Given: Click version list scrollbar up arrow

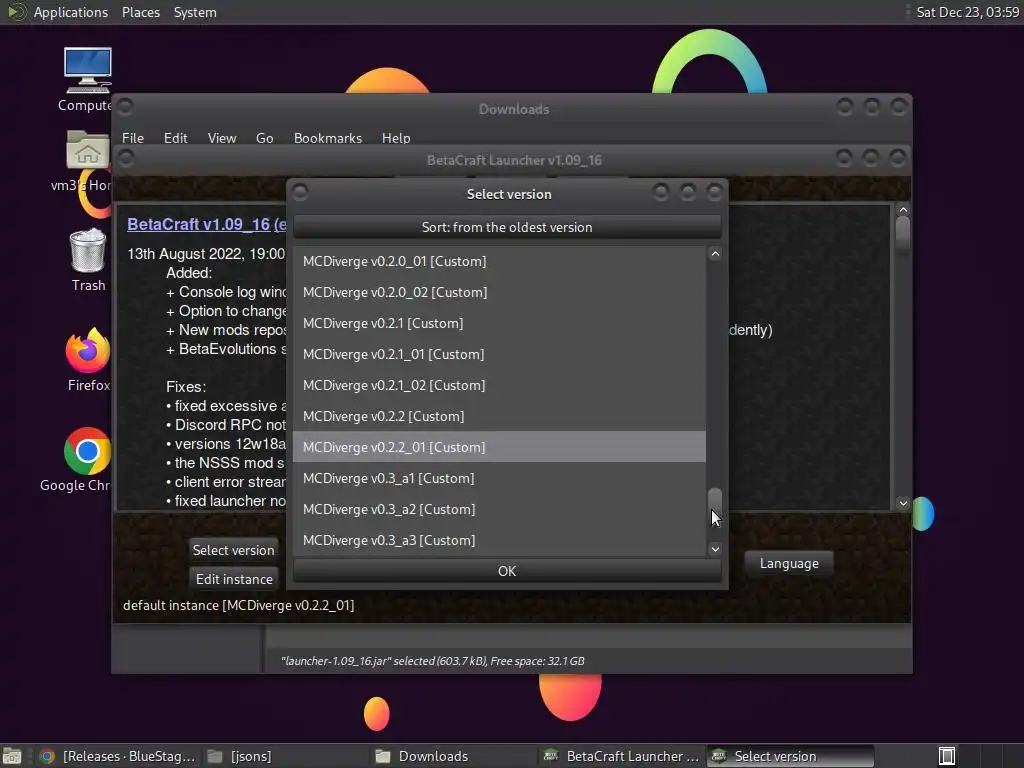Looking at the screenshot, I should 715,254.
